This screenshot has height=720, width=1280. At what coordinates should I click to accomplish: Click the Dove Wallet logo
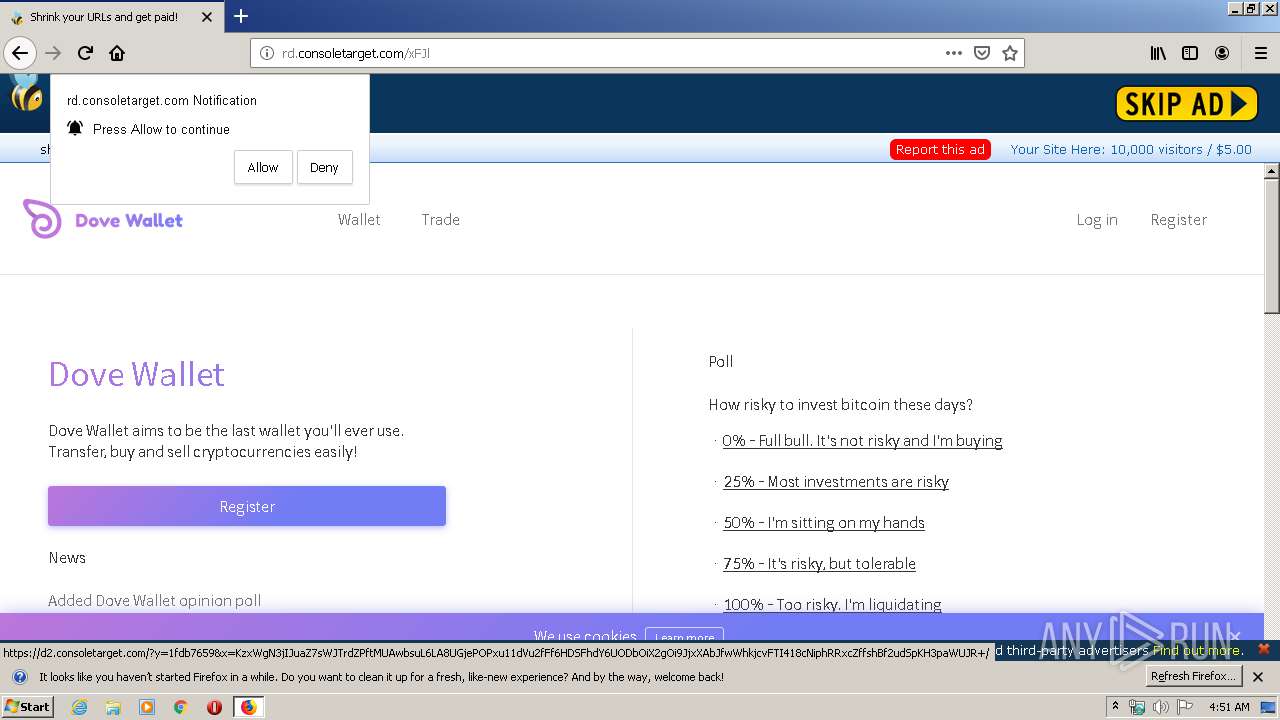click(103, 219)
